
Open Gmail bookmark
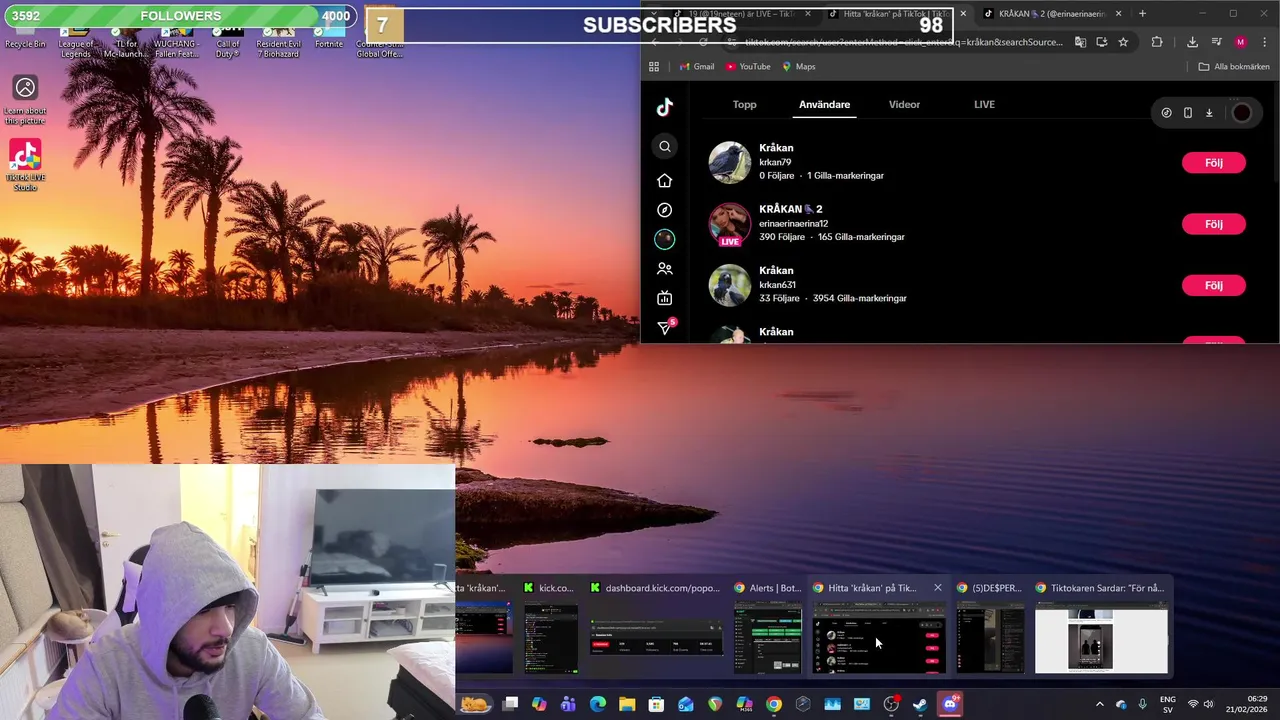tap(697, 67)
